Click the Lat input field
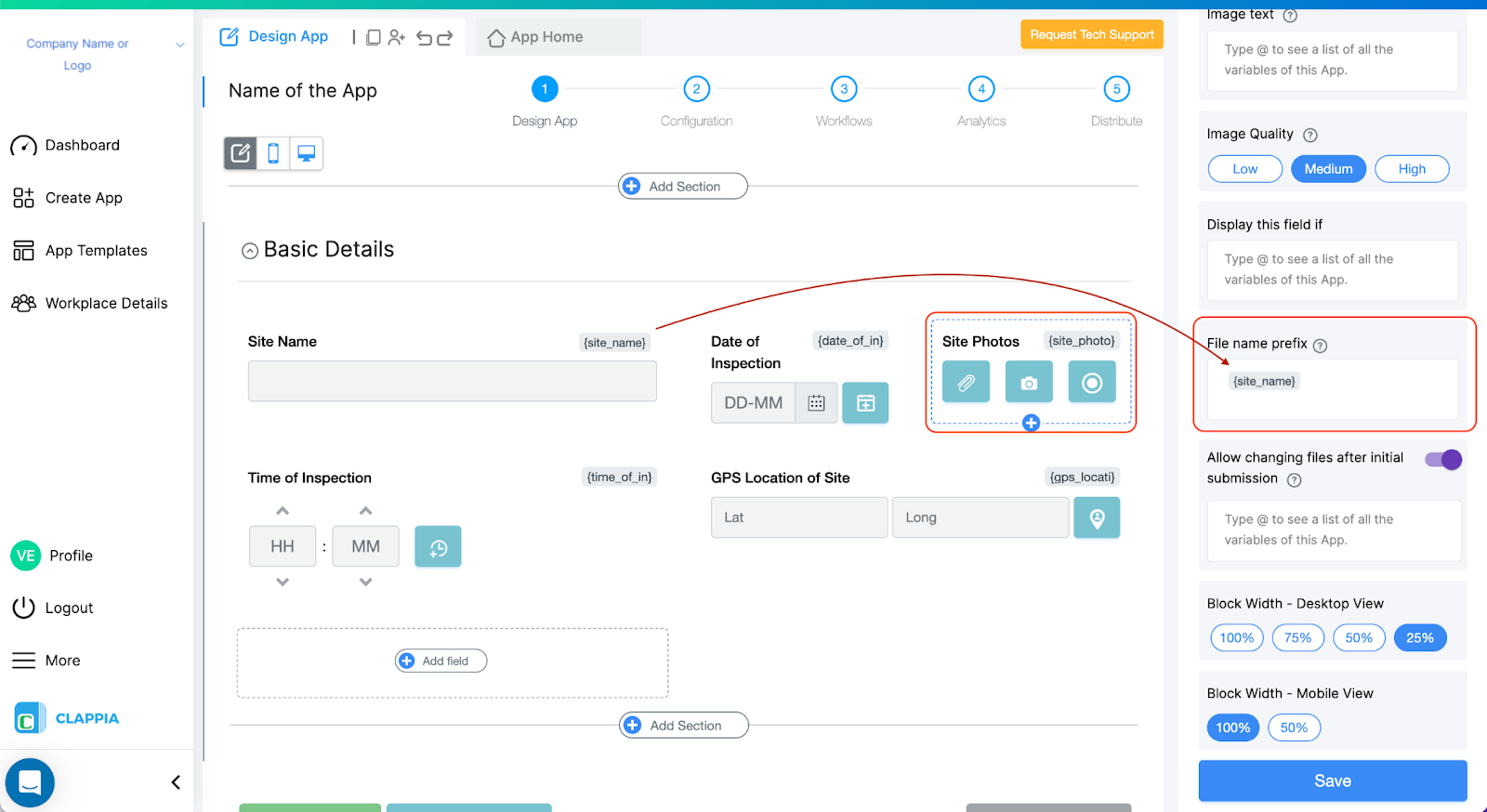 [799, 517]
